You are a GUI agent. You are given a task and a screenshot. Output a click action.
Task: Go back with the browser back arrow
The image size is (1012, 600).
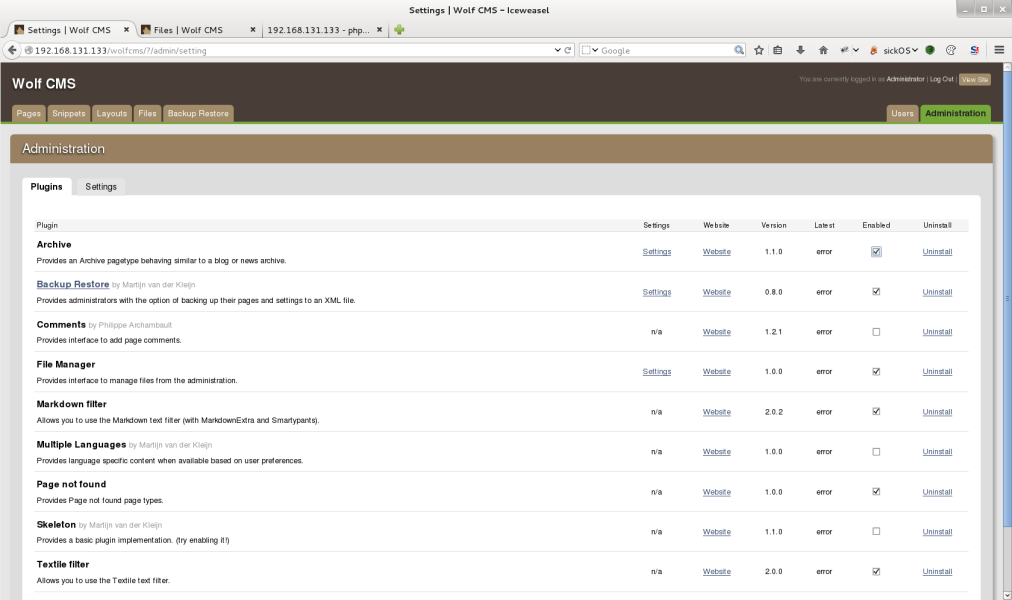click(x=12, y=50)
